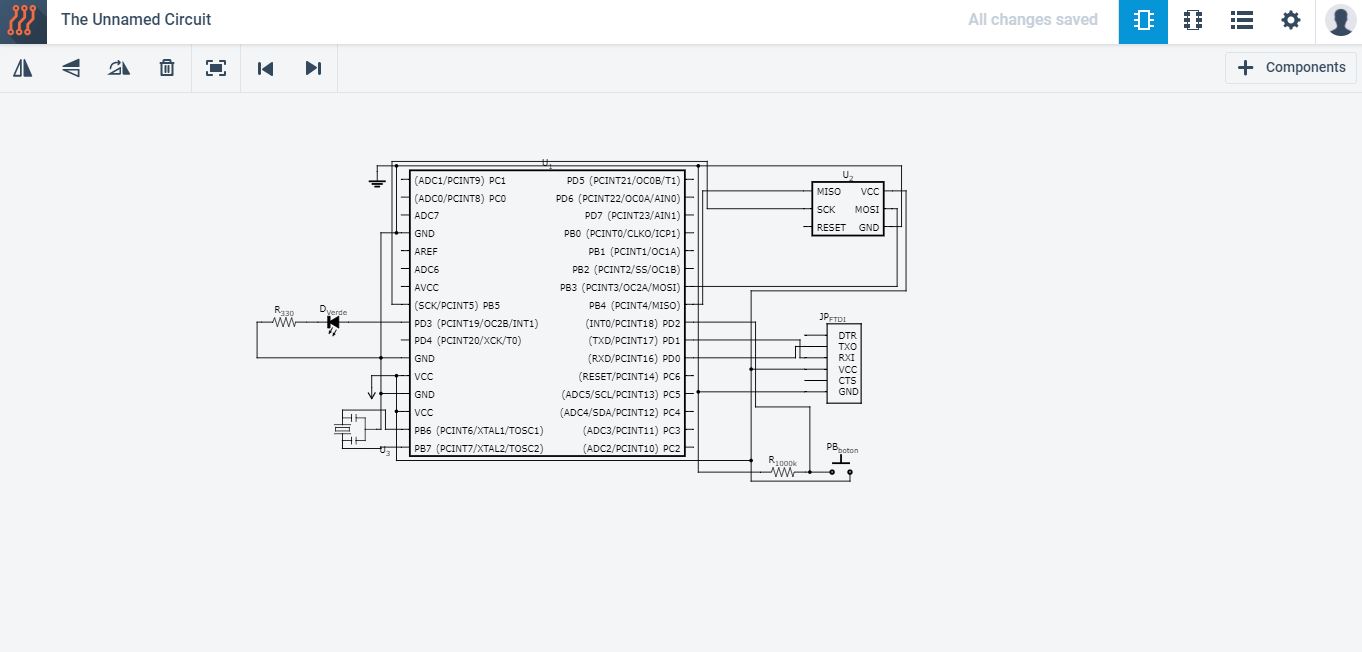Click the TXO pin on FTDI header

coord(847,347)
